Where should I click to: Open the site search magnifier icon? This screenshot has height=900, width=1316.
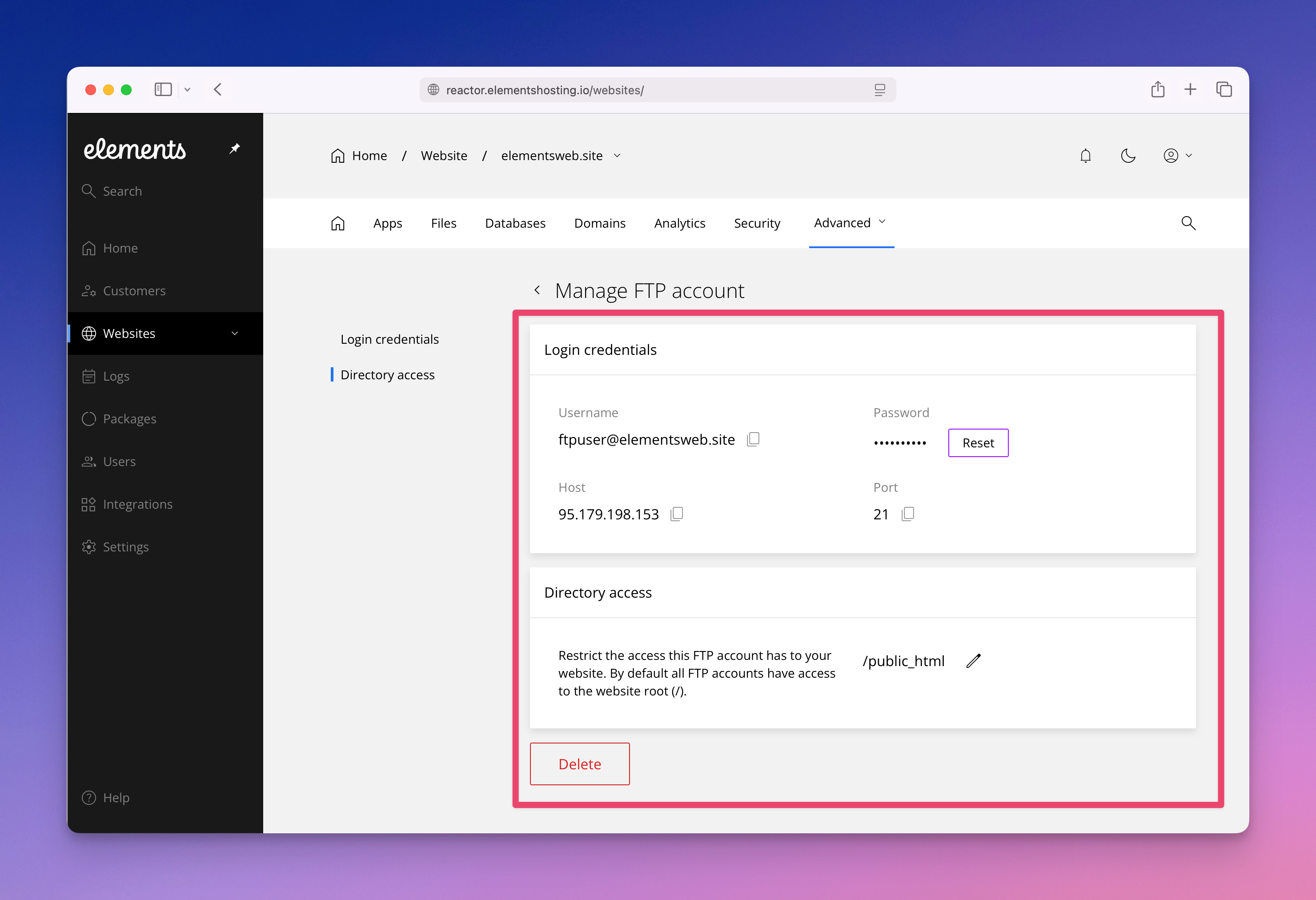1188,223
